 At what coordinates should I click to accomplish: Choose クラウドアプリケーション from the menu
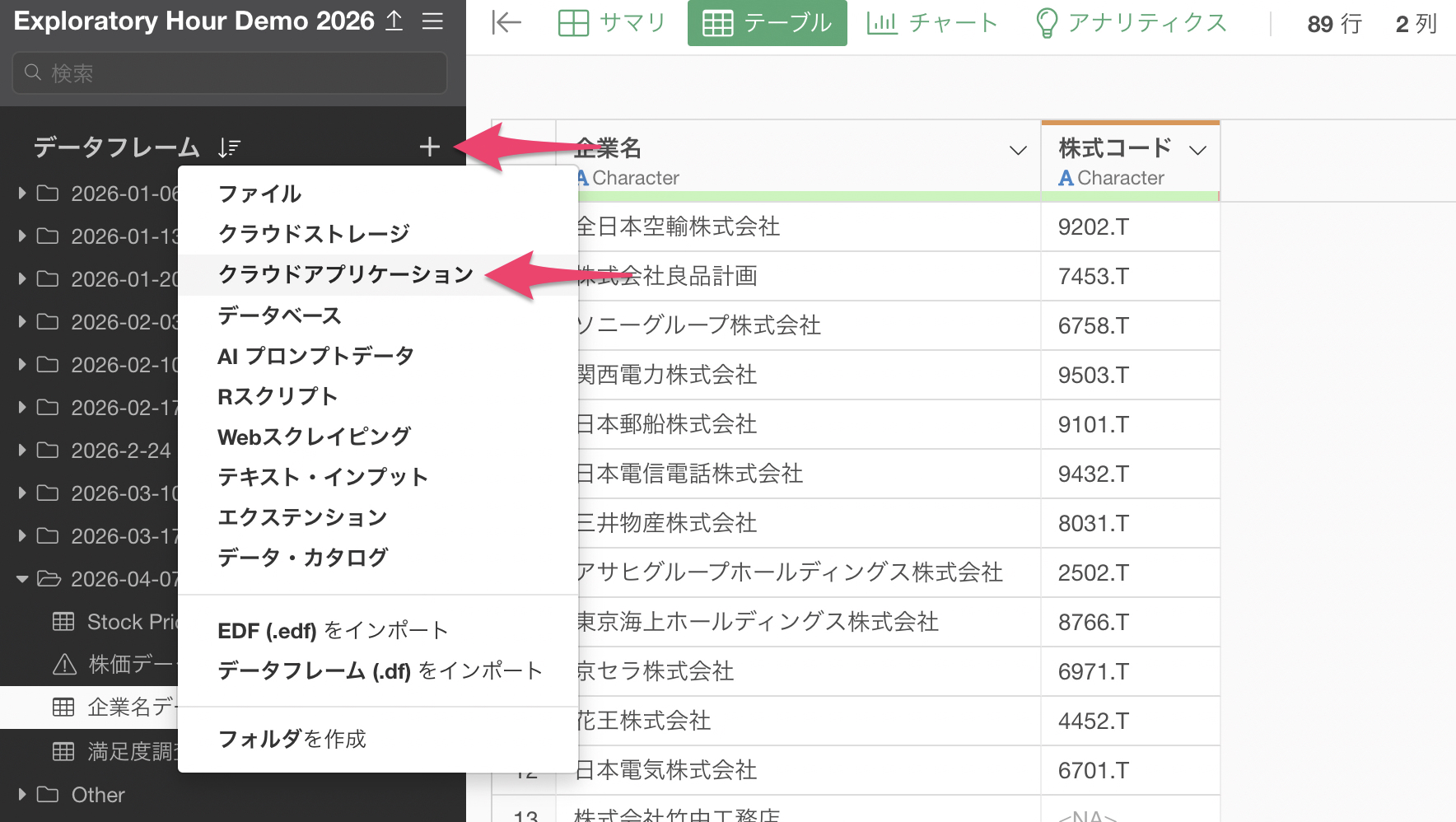point(346,274)
